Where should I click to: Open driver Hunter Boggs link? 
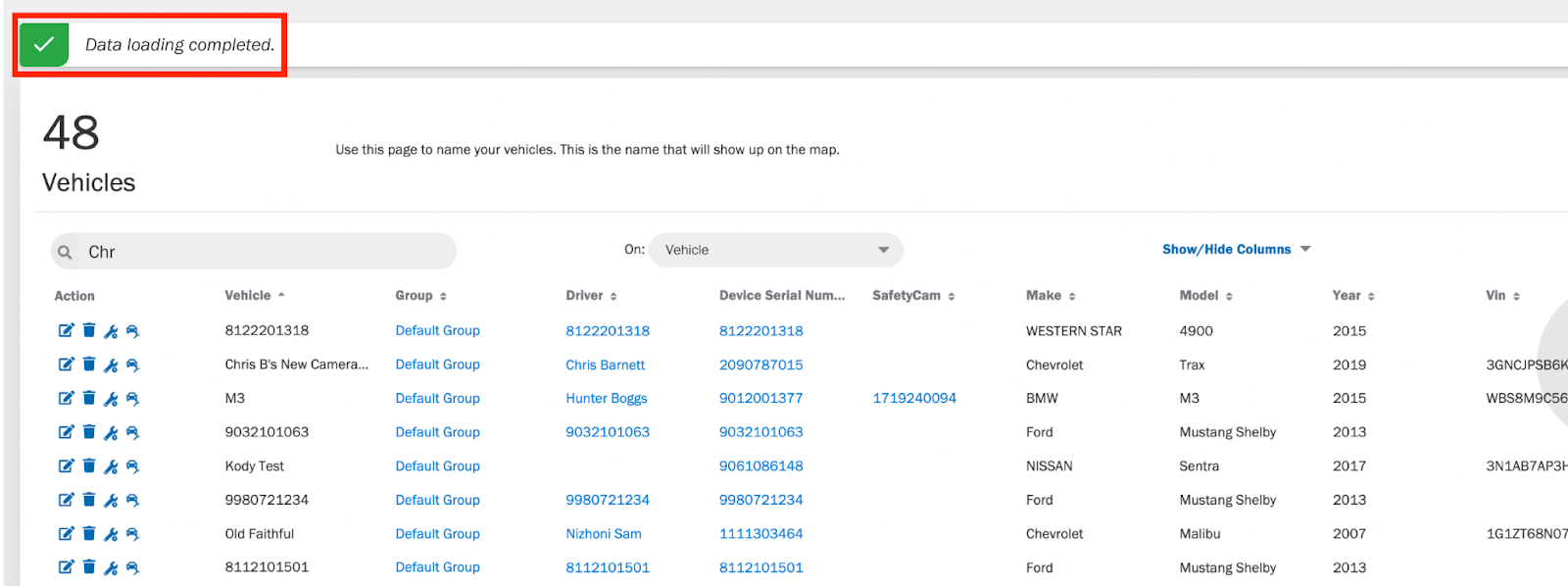pos(606,398)
